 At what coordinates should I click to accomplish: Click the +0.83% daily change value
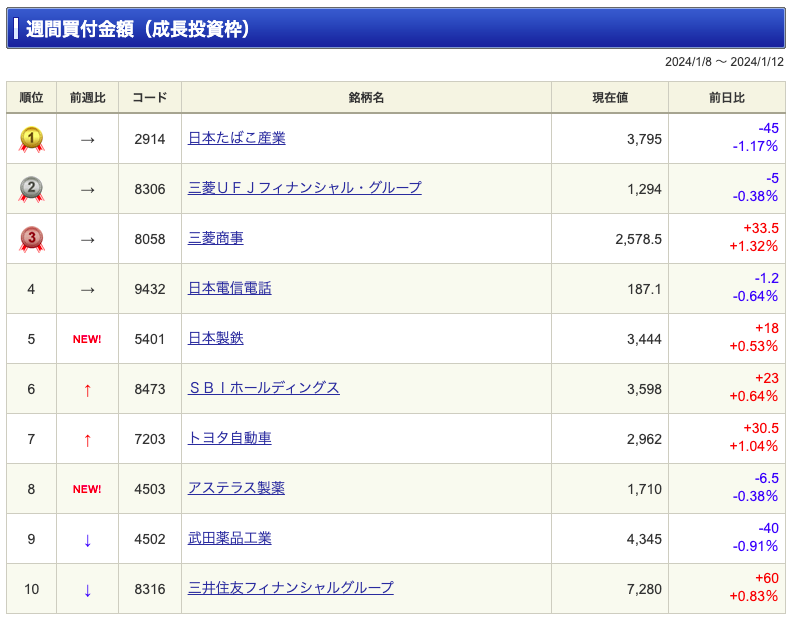pyautogui.click(x=754, y=596)
